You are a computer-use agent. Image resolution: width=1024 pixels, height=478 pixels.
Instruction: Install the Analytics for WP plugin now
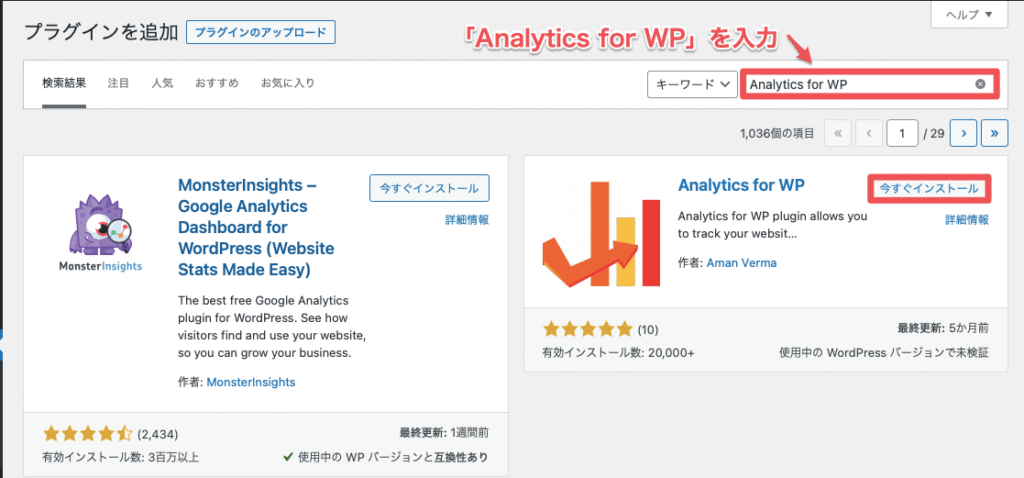929,188
